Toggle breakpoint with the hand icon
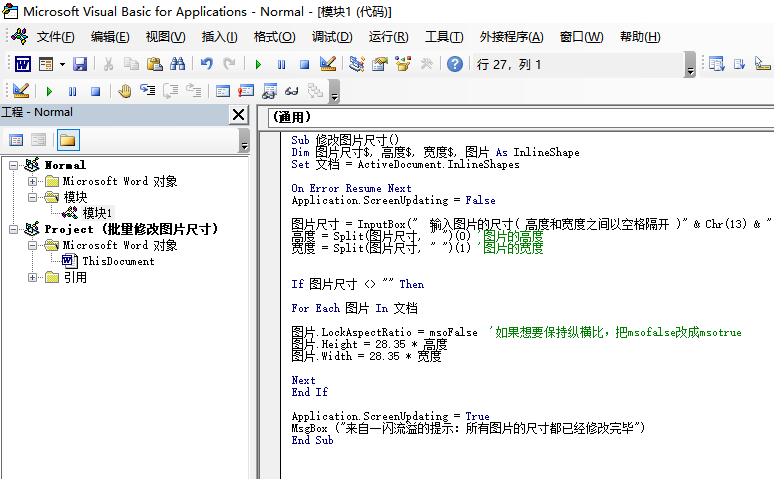The image size is (774, 479). click(124, 91)
